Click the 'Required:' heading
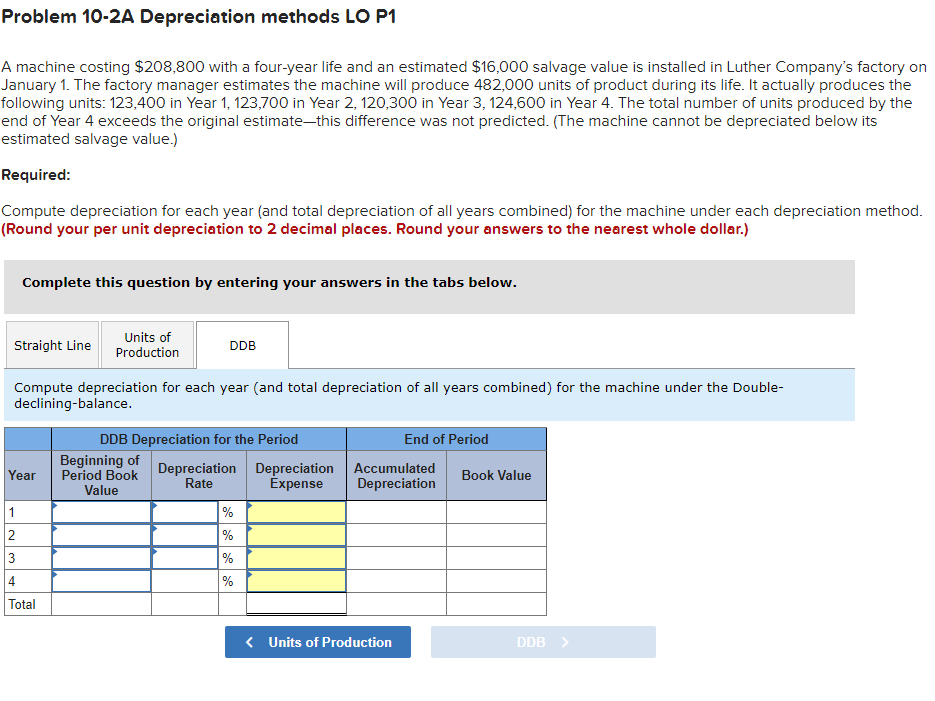The image size is (935, 701). click(x=36, y=175)
